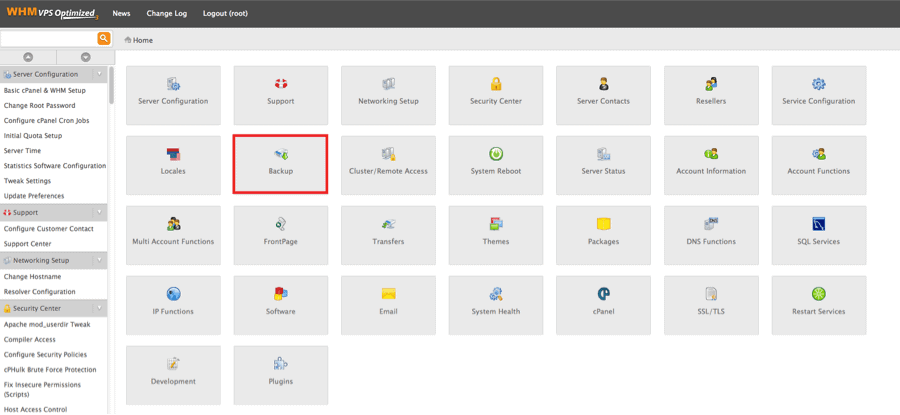Open the FrontPage tile
This screenshot has width=900, height=415.
(x=281, y=235)
